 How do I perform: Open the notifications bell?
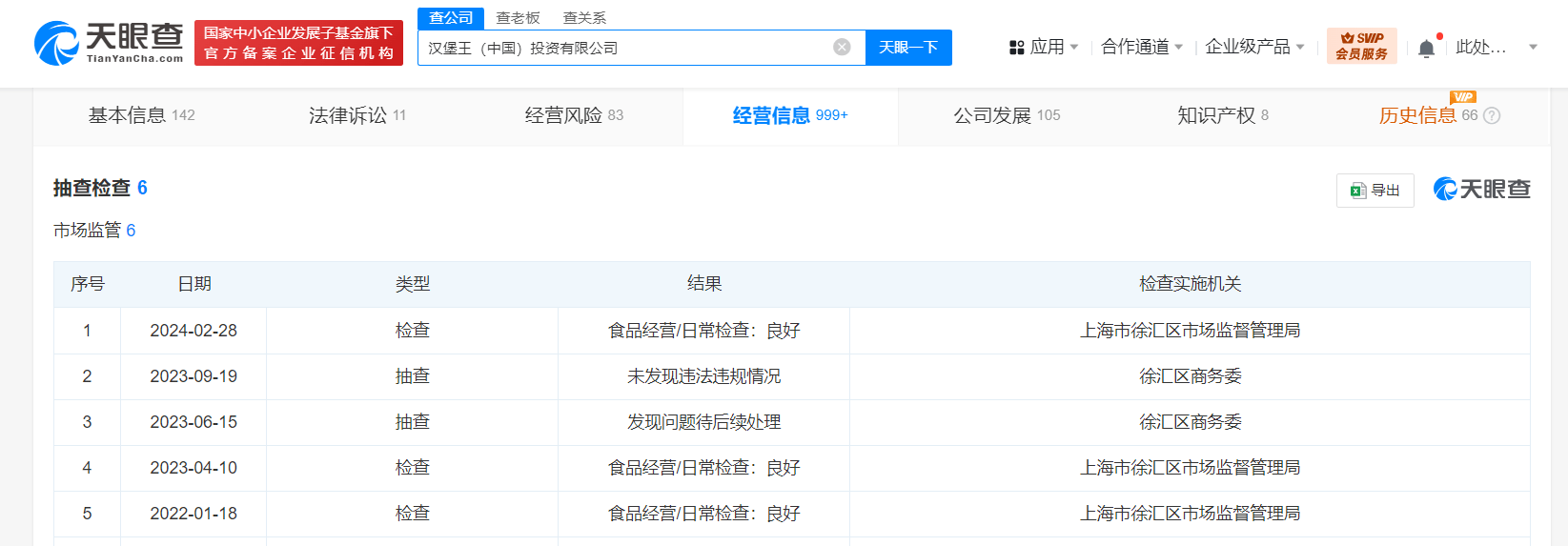tap(1426, 48)
